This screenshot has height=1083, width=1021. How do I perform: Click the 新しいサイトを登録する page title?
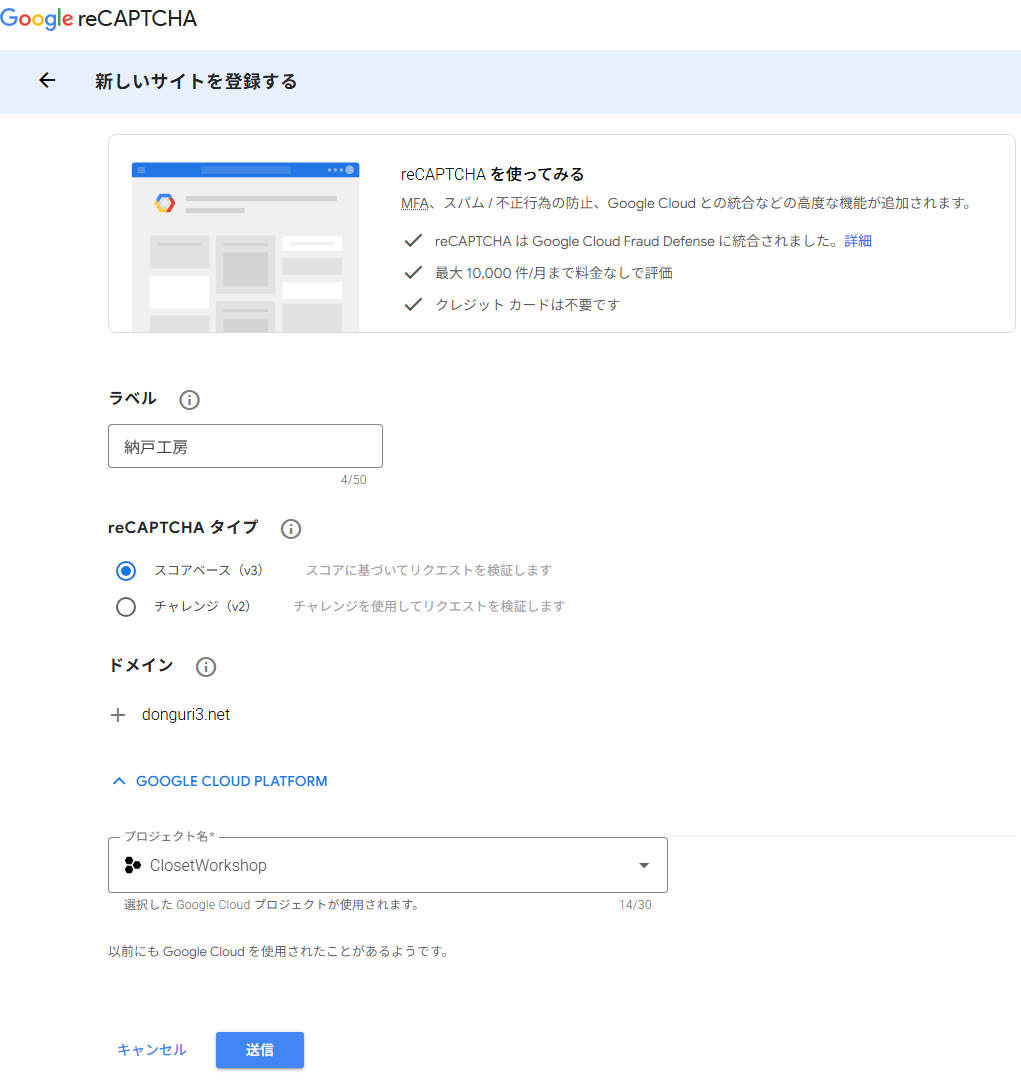click(x=196, y=82)
